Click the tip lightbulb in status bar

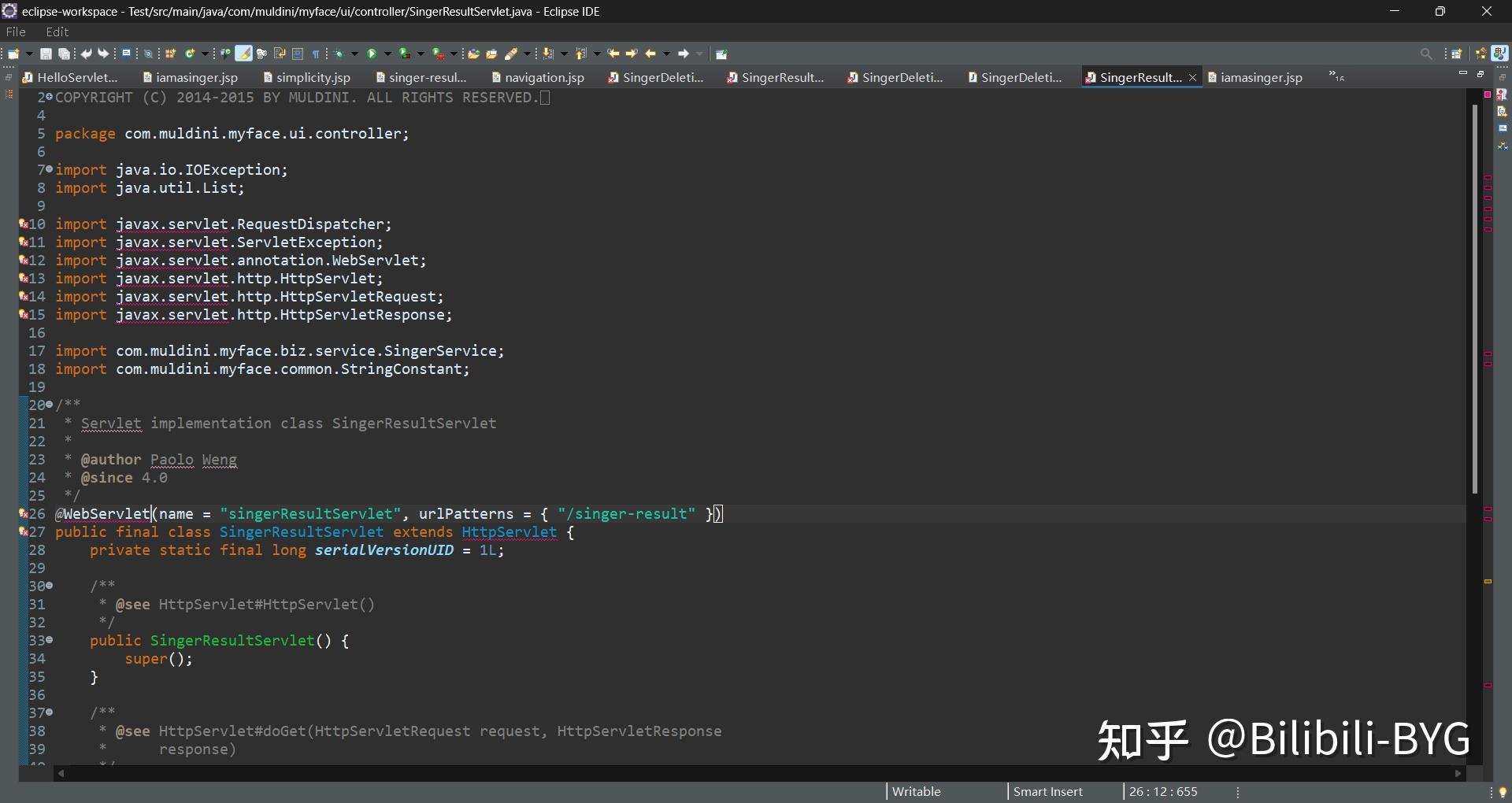pyautogui.click(x=1502, y=792)
